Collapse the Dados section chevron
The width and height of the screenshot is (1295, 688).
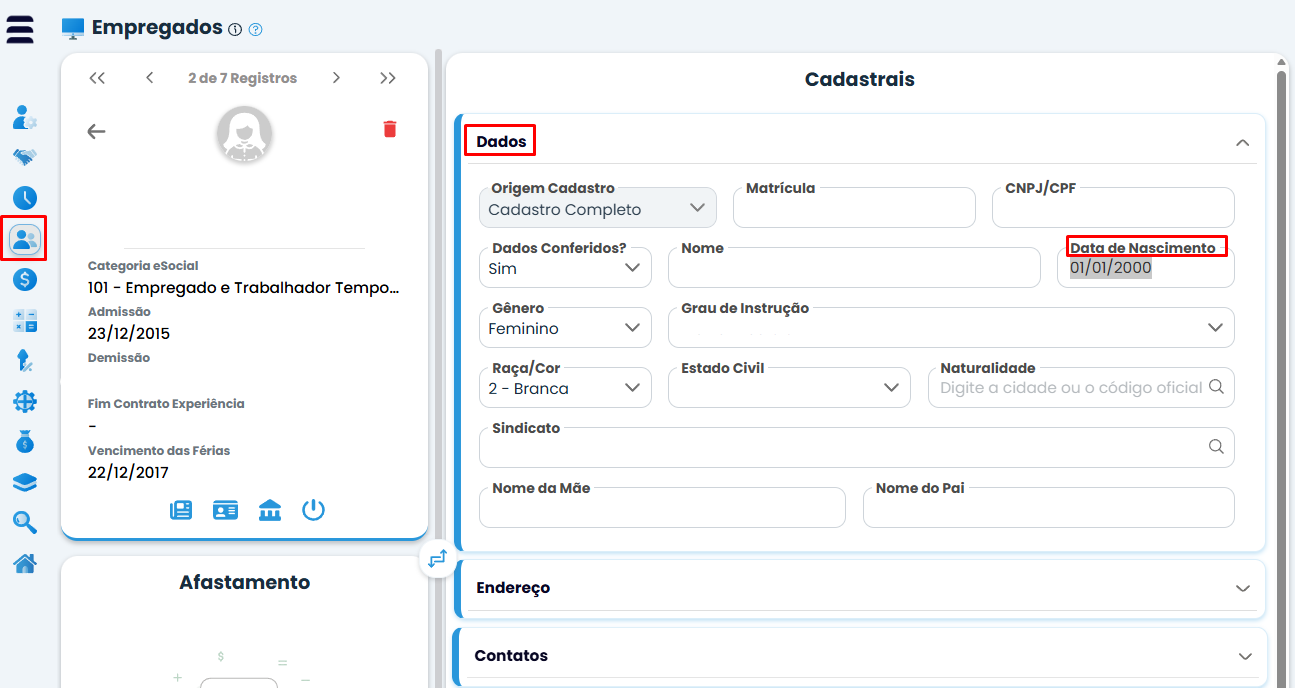pyautogui.click(x=1243, y=142)
